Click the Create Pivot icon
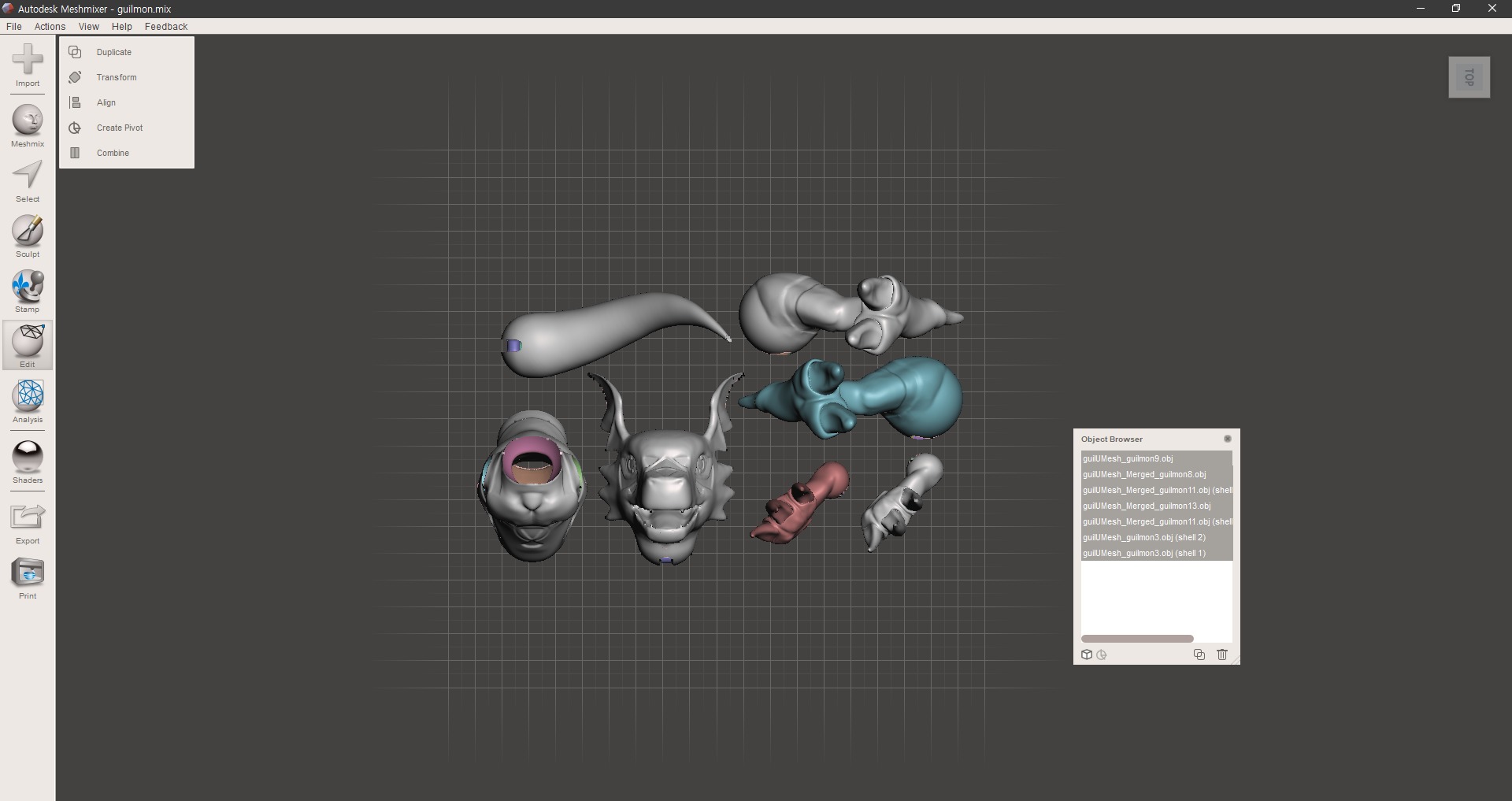This screenshot has width=1512, height=801. [x=75, y=128]
